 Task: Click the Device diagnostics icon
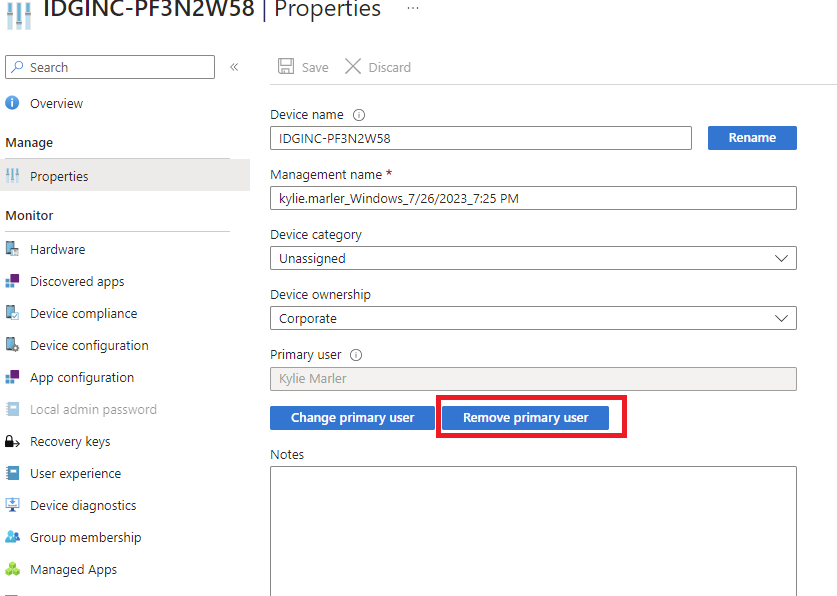point(12,505)
